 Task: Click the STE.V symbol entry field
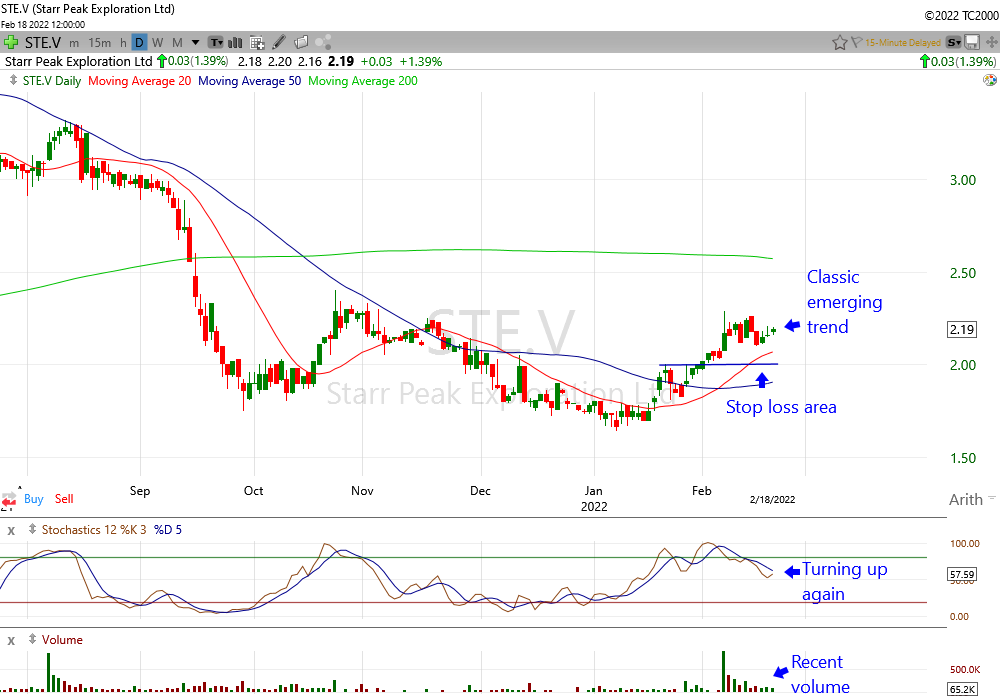click(43, 43)
